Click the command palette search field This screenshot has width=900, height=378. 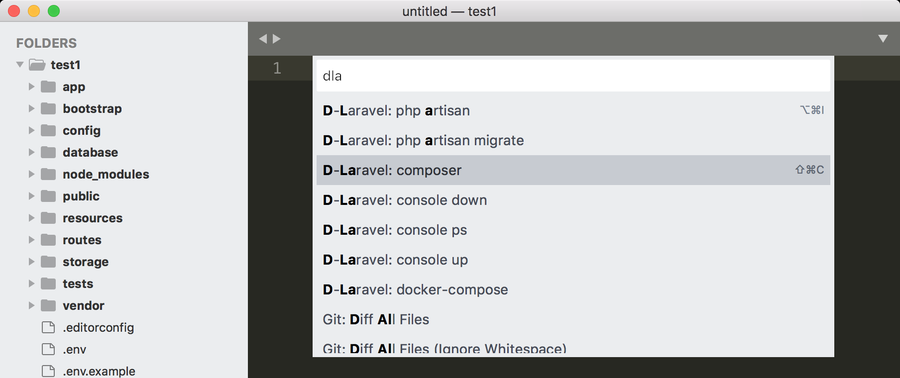tap(573, 76)
